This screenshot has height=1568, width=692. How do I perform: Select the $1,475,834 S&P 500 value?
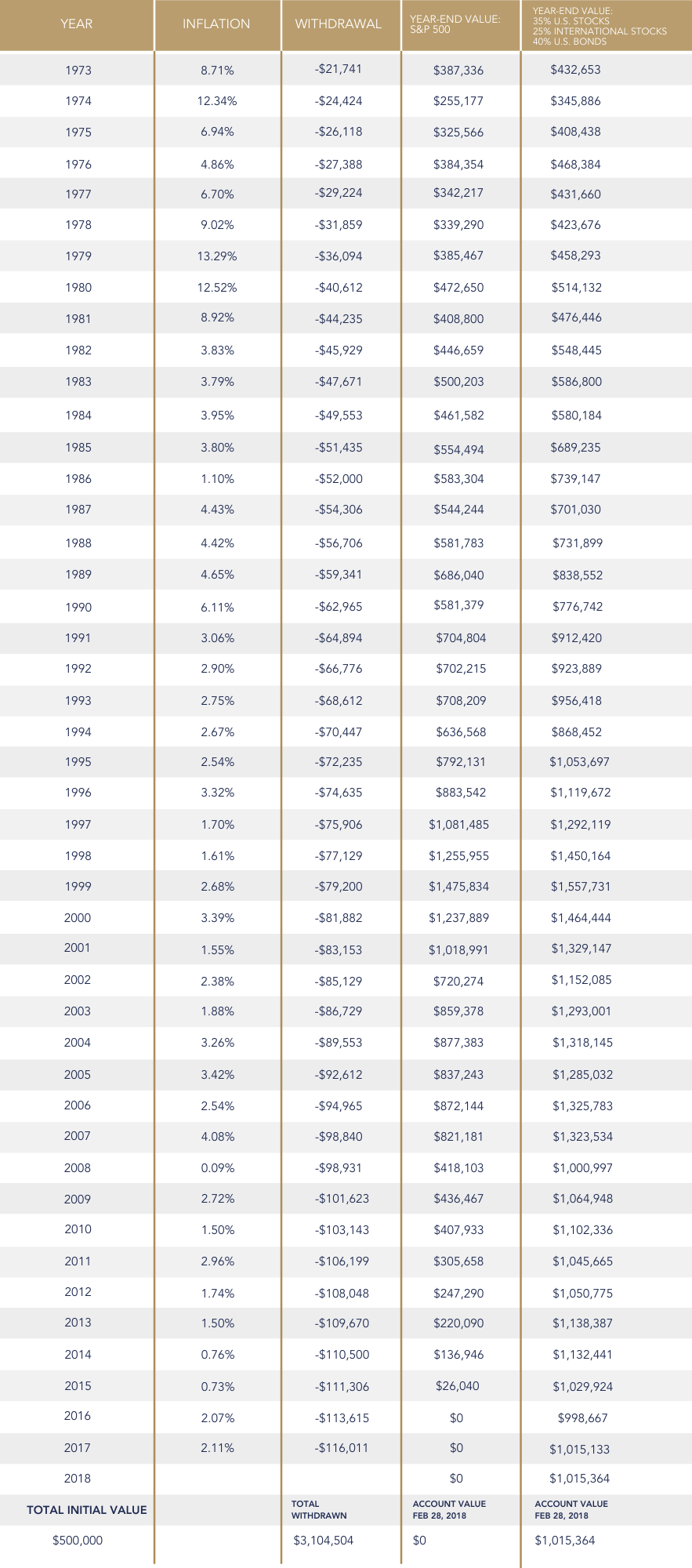(458, 887)
